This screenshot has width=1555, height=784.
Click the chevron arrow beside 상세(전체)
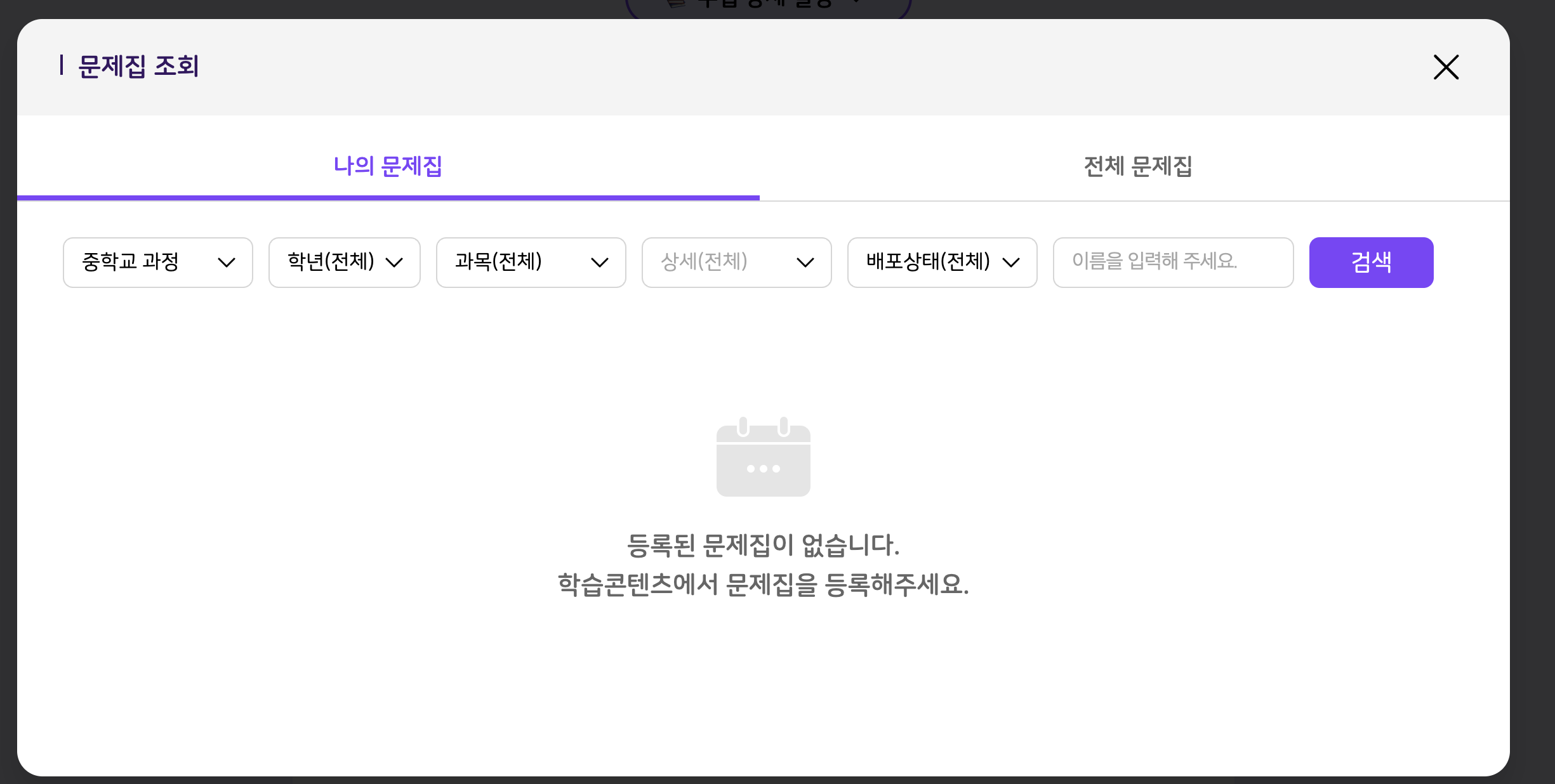click(805, 263)
